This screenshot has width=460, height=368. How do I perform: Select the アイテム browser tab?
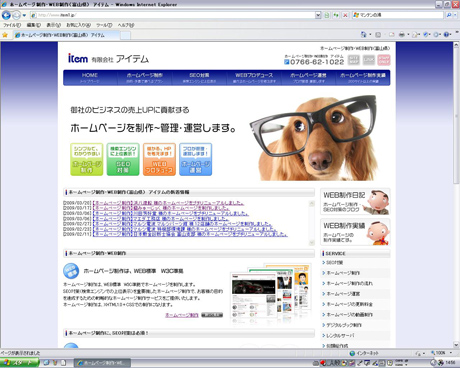66,35
